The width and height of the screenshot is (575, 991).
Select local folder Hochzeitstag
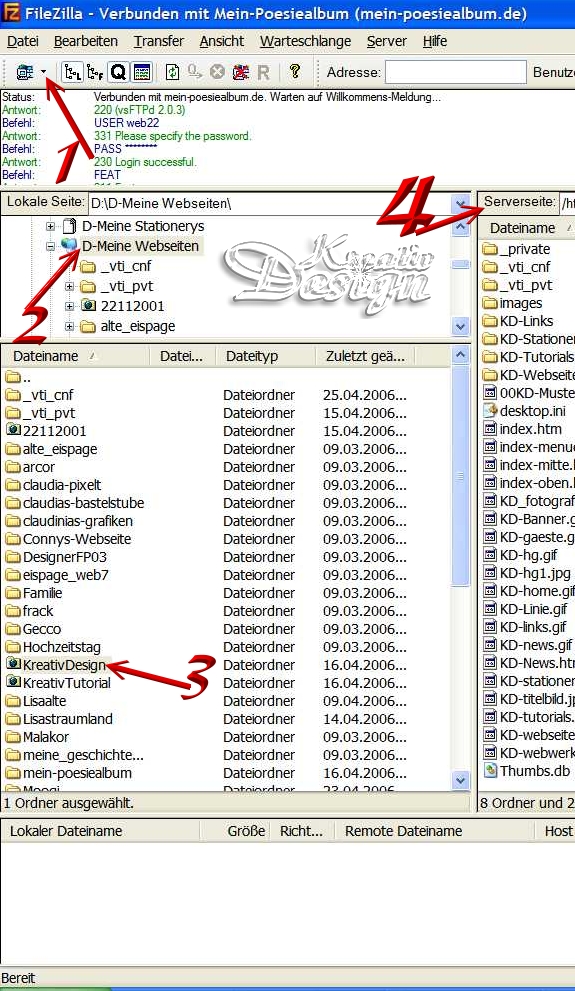tap(61, 647)
